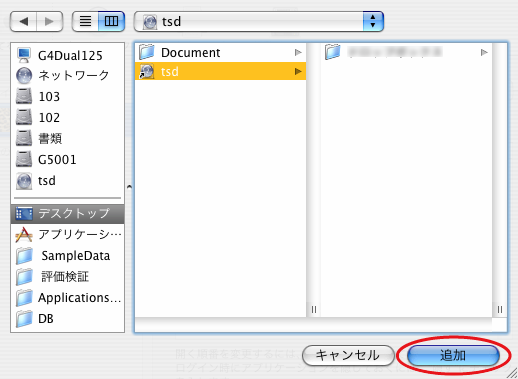Select G4Dual125 computer icon in sidebar
This screenshot has width=518, height=379.
pyautogui.click(x=24, y=55)
